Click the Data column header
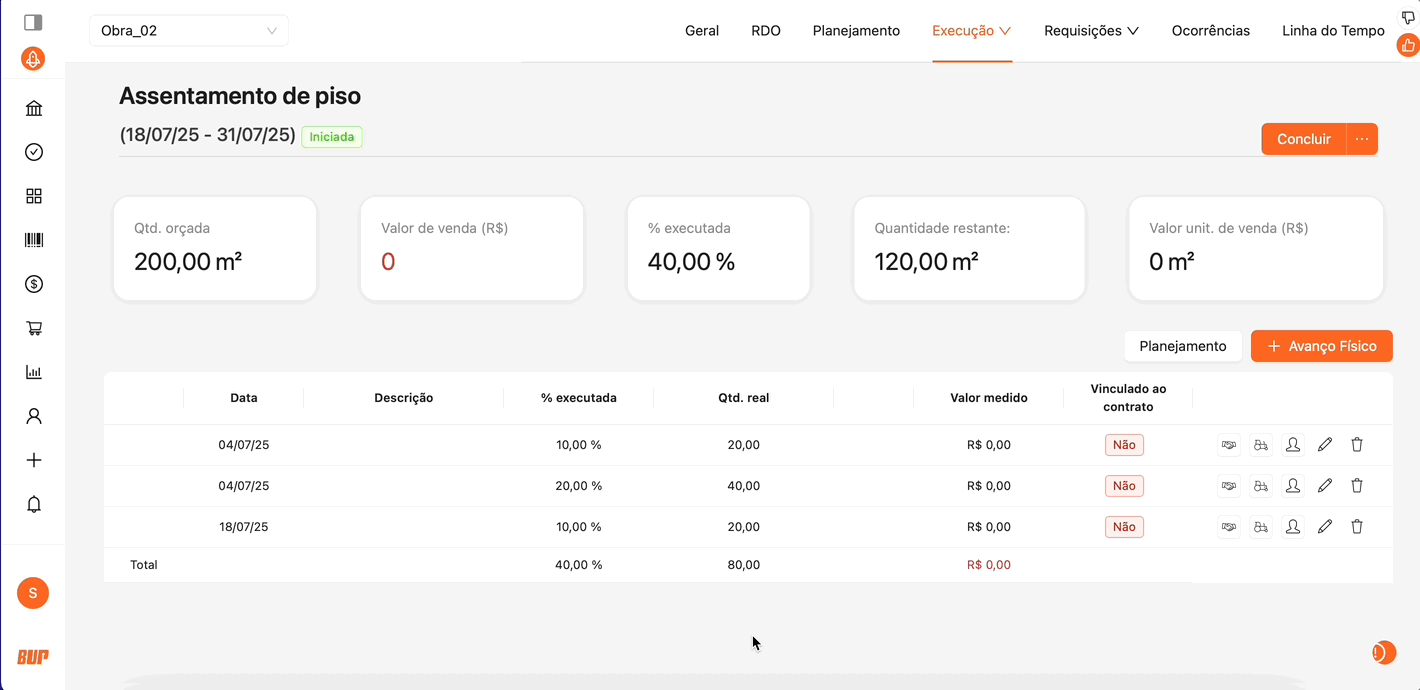 [244, 398]
